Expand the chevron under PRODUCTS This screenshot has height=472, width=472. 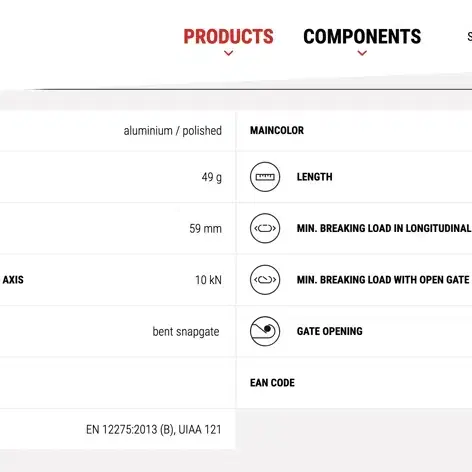pyautogui.click(x=228, y=53)
